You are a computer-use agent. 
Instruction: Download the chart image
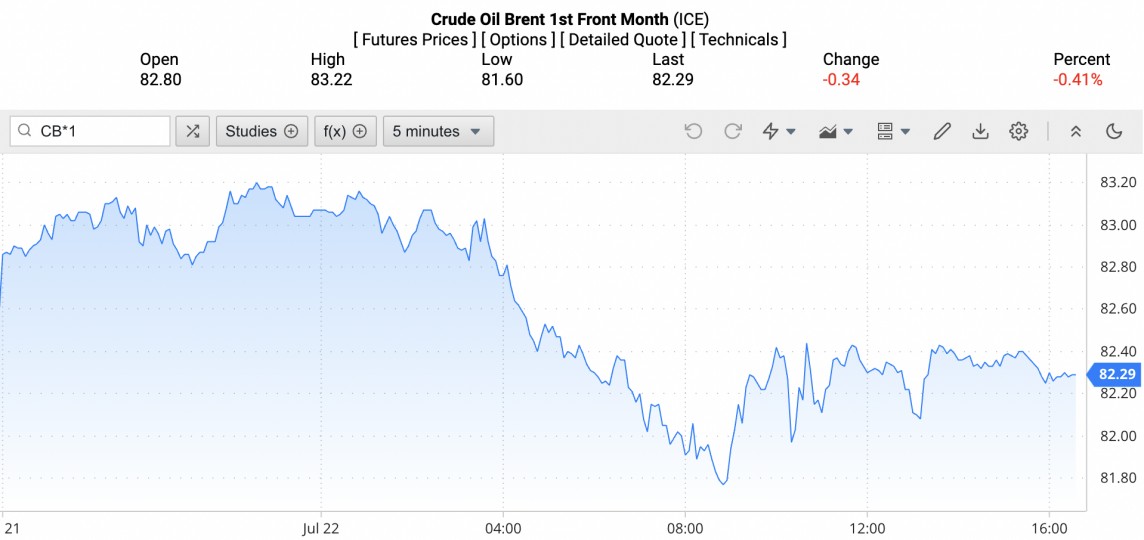(980, 131)
